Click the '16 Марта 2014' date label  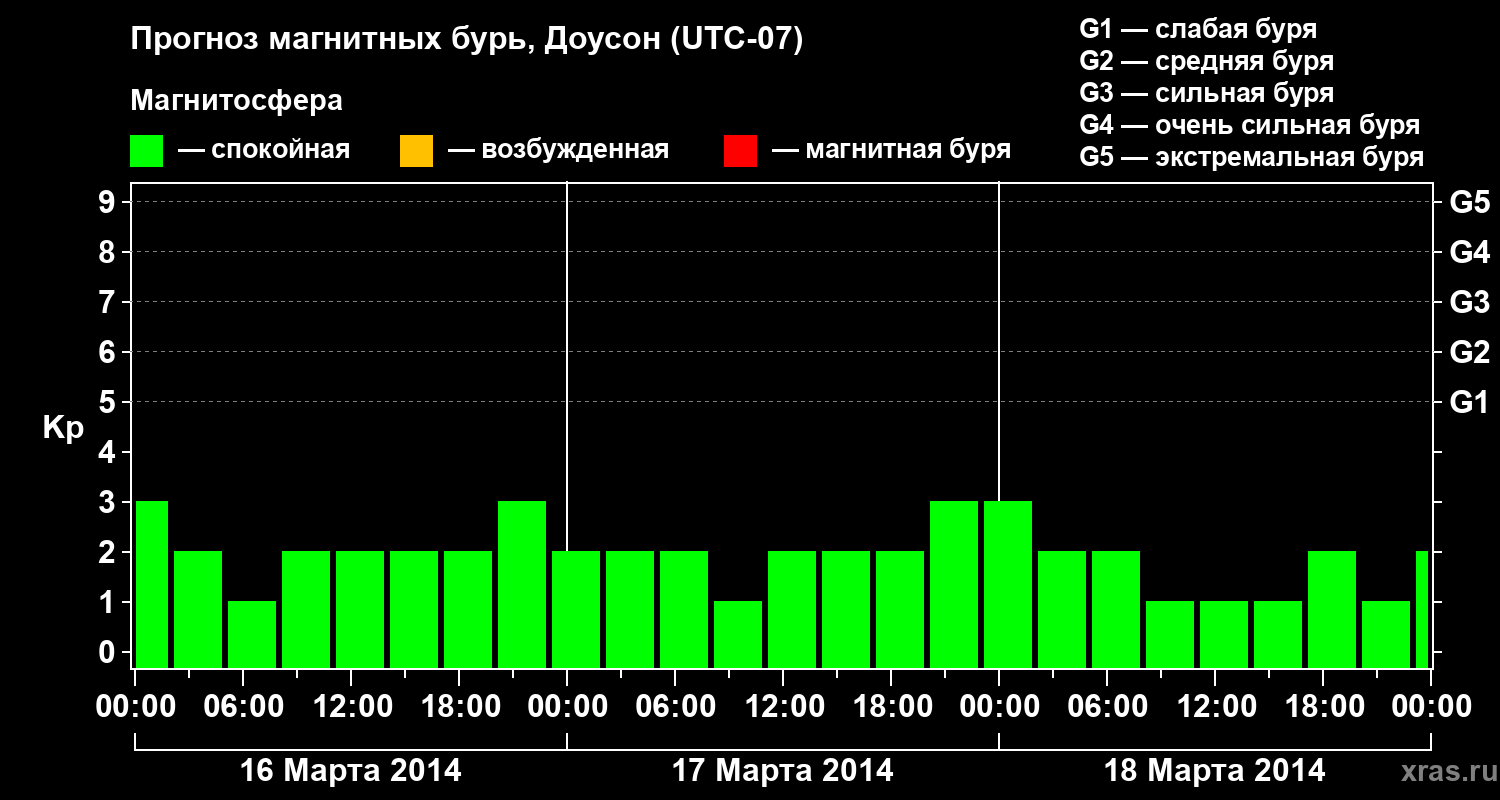pos(351,771)
